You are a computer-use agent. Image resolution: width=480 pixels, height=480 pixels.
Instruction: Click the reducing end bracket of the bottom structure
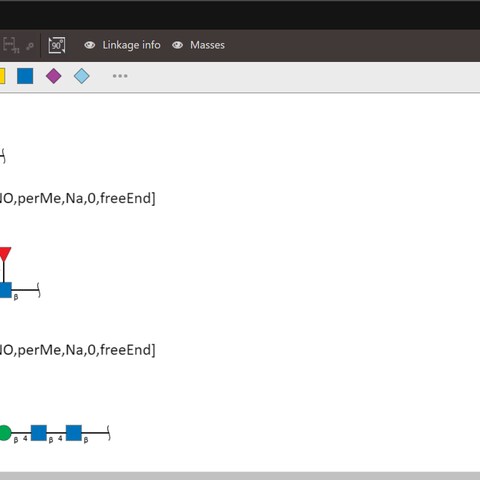(109, 433)
